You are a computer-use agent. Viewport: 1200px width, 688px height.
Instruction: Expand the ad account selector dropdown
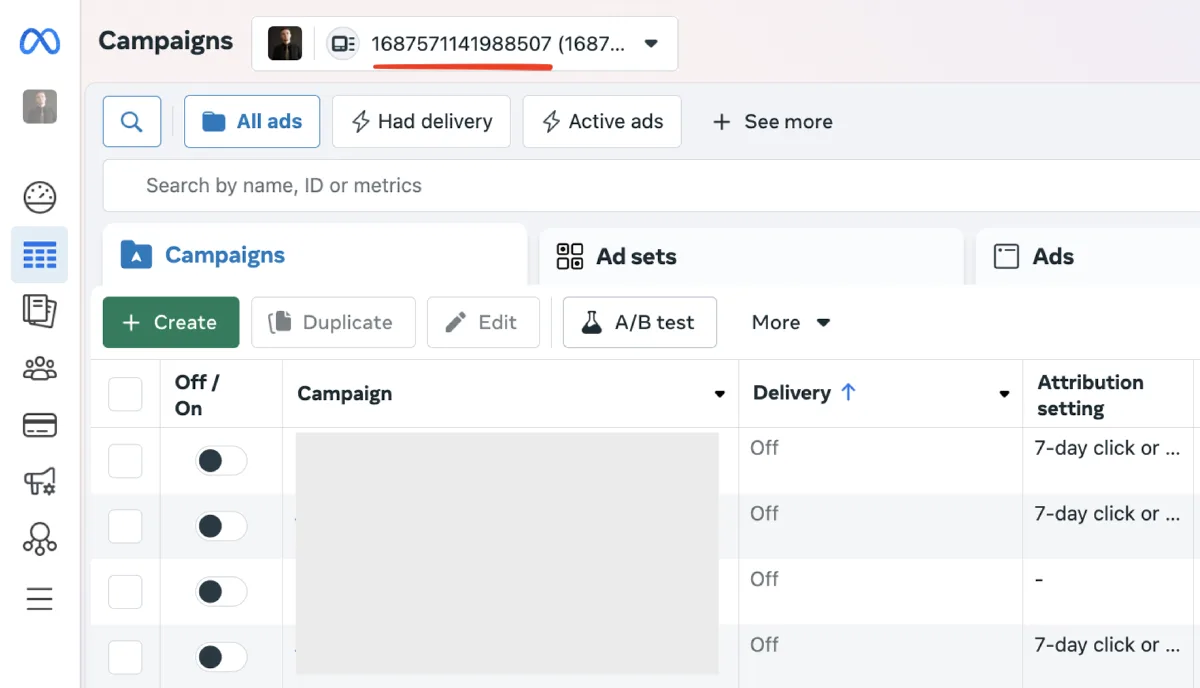click(651, 44)
